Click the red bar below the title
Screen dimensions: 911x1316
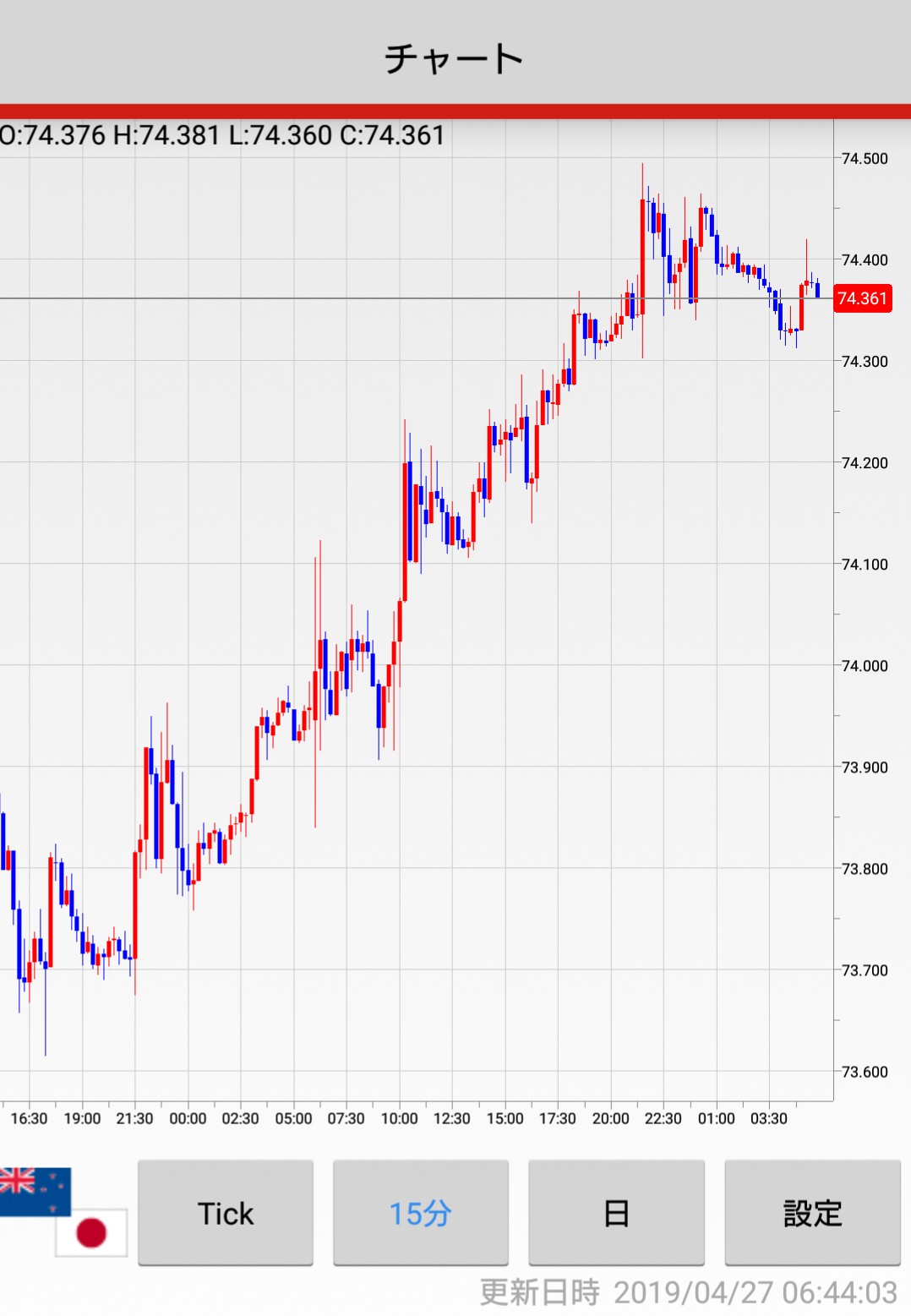point(455,111)
